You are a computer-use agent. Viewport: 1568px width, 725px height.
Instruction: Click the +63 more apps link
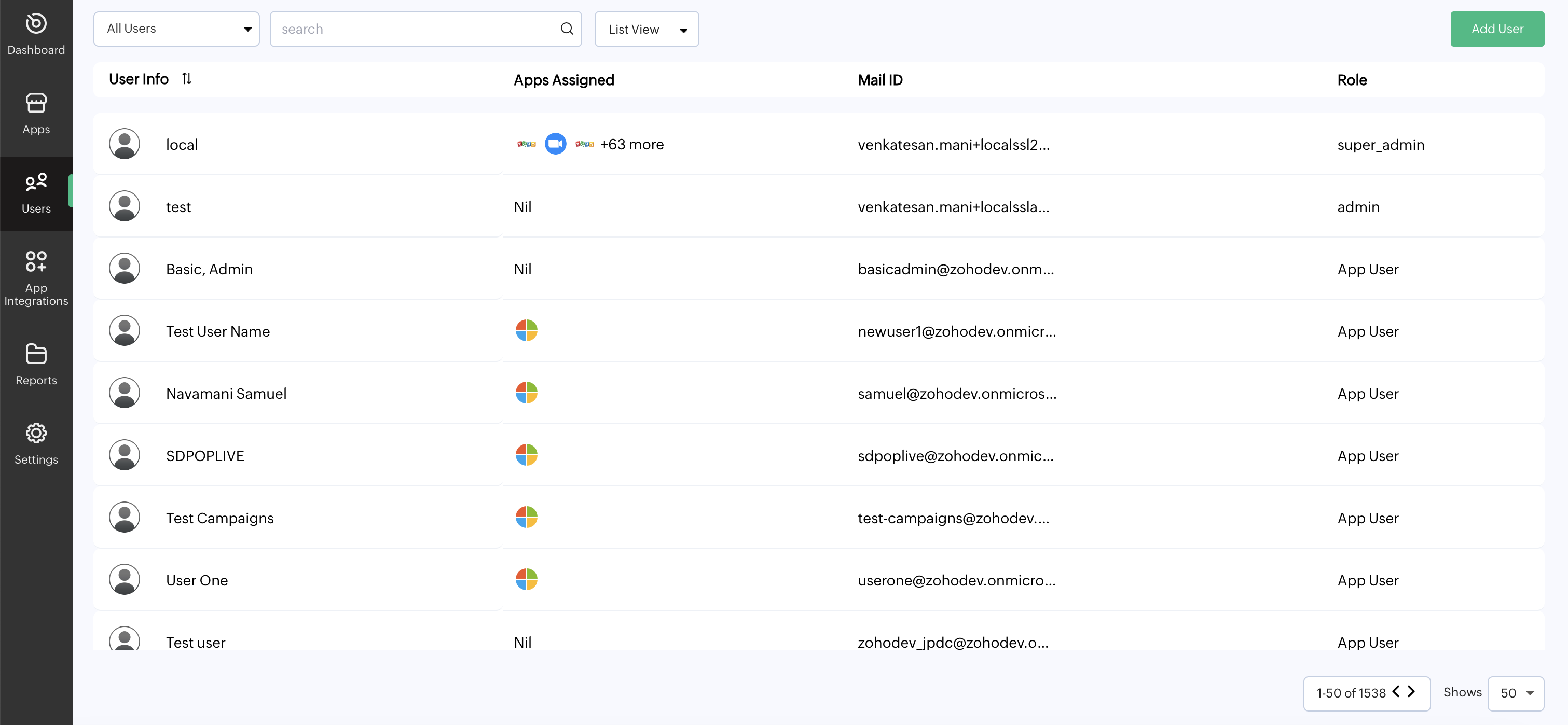click(x=632, y=144)
